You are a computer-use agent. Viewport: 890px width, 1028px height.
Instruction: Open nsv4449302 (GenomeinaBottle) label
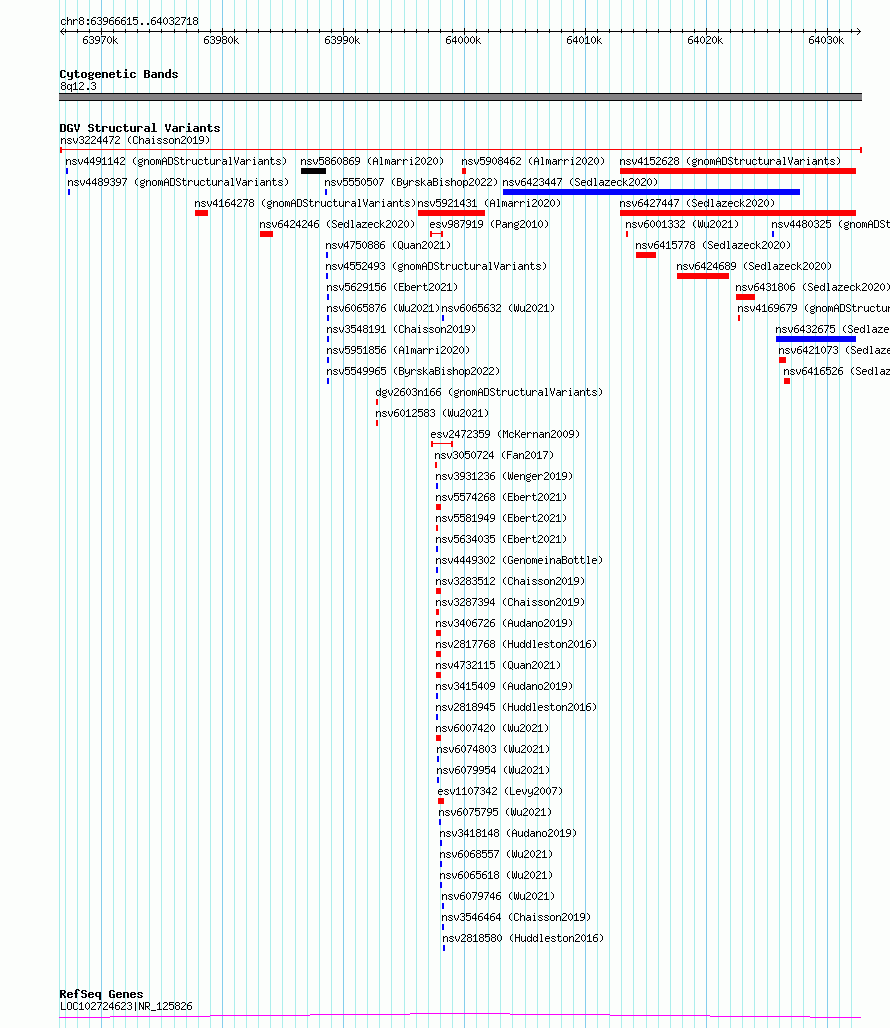point(519,560)
